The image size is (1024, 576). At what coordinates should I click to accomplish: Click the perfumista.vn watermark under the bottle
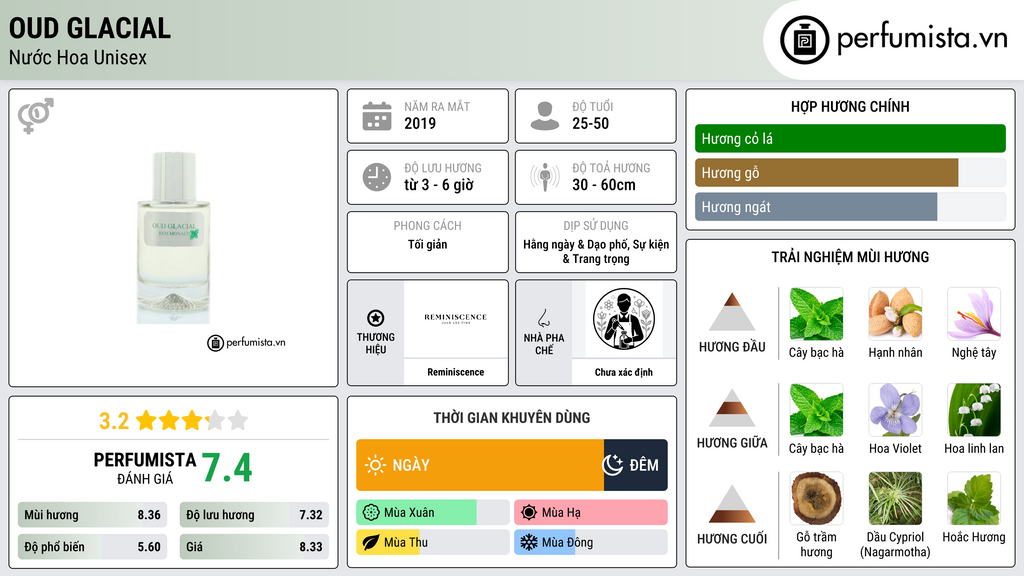(246, 342)
